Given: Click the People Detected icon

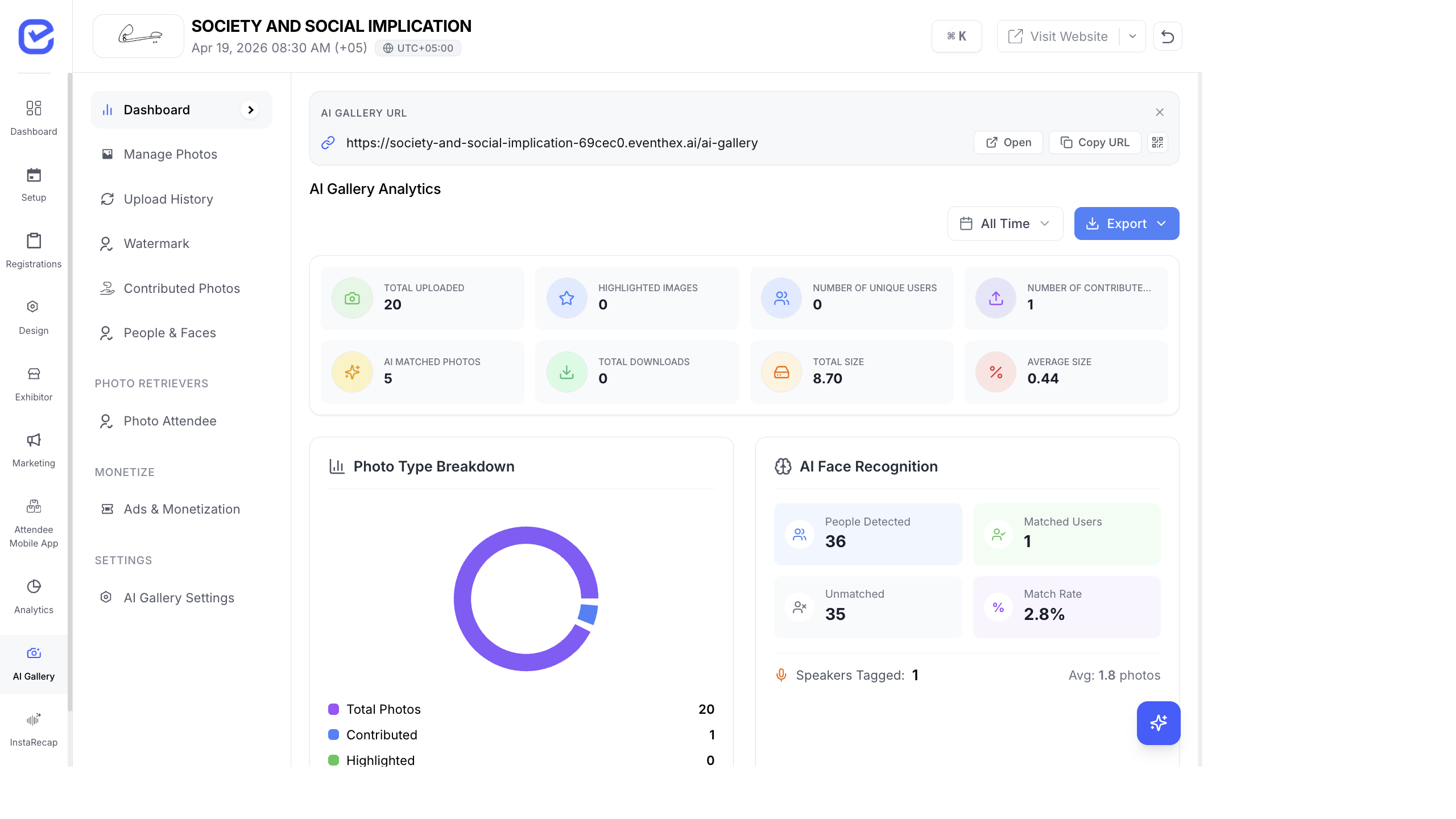Looking at the screenshot, I should (800, 534).
